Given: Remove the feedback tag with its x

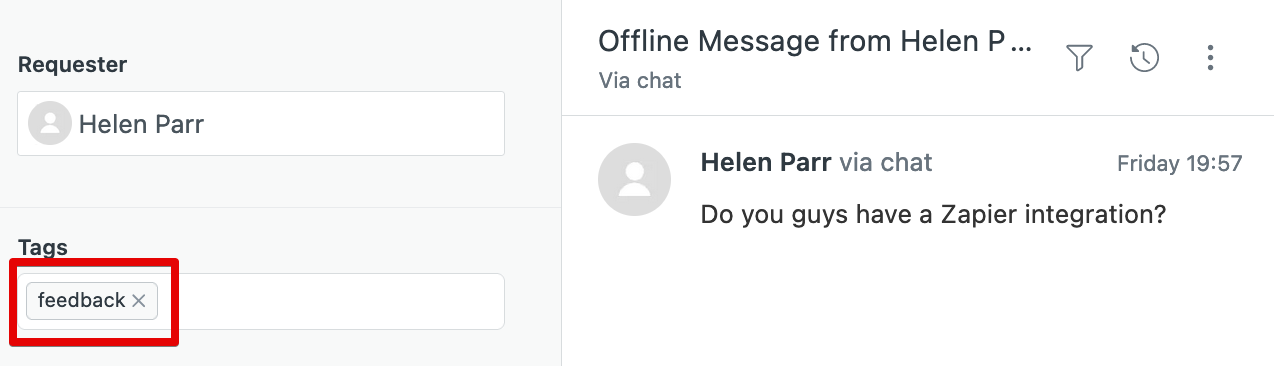Looking at the screenshot, I should click(x=139, y=301).
